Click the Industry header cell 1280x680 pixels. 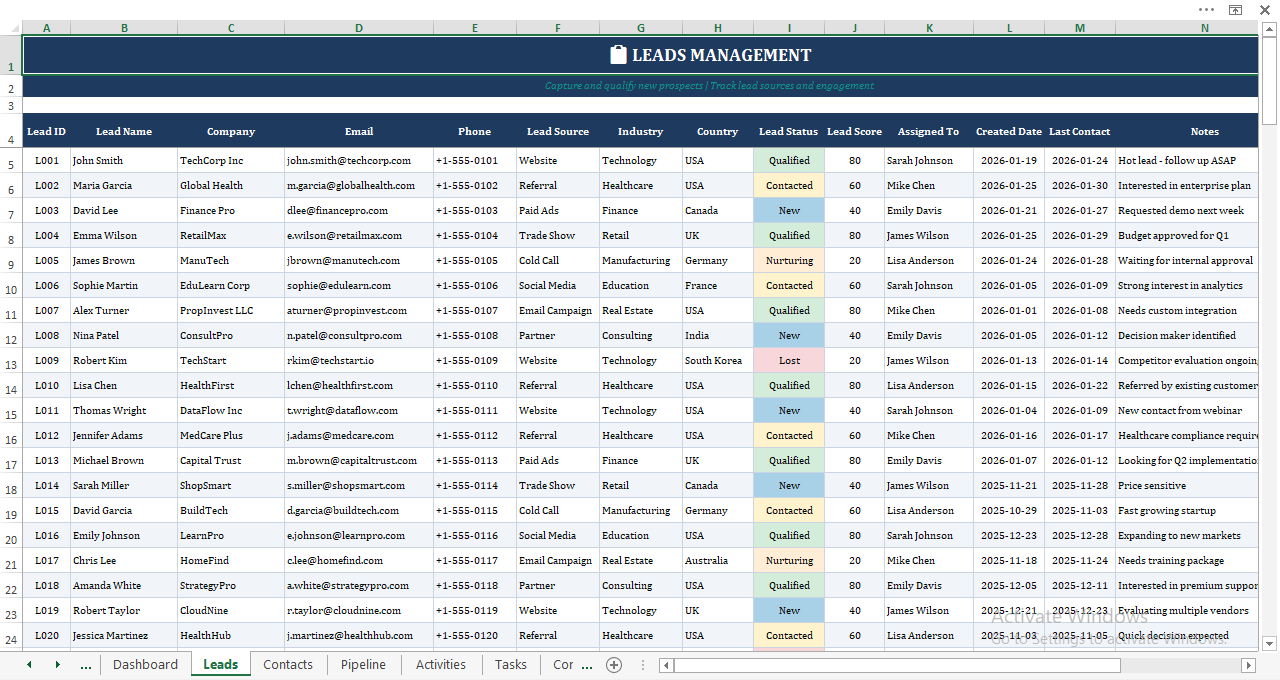pyautogui.click(x=640, y=131)
